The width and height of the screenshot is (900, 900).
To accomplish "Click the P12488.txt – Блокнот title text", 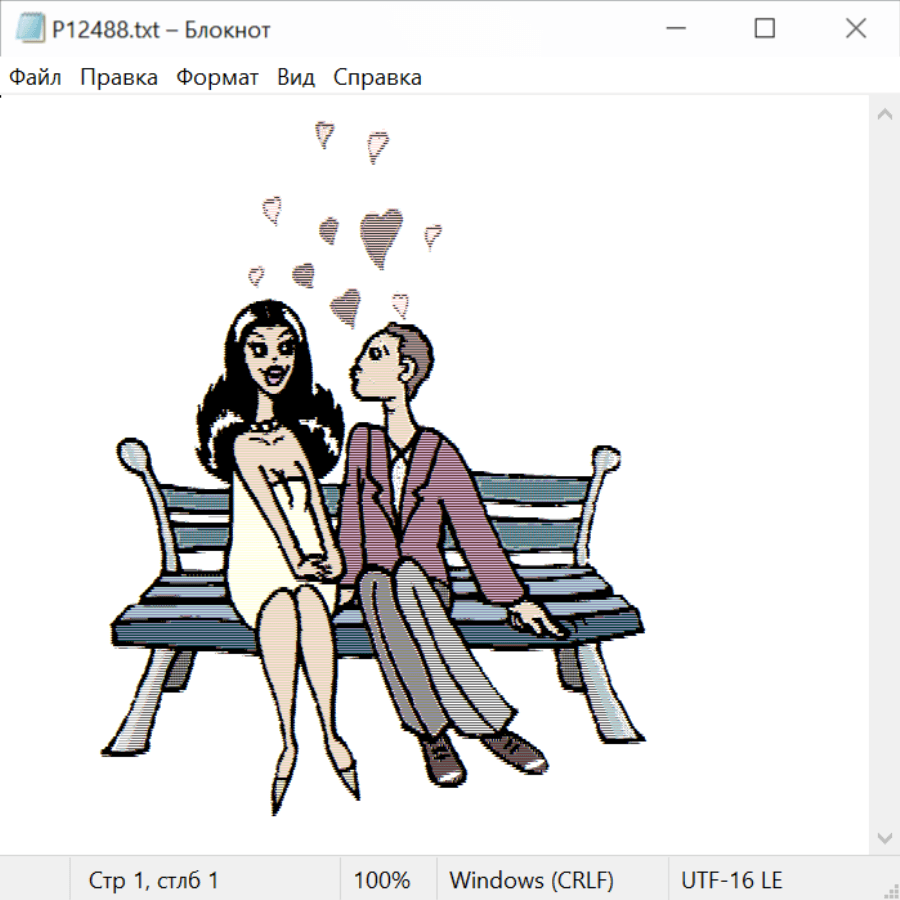I will [161, 30].
